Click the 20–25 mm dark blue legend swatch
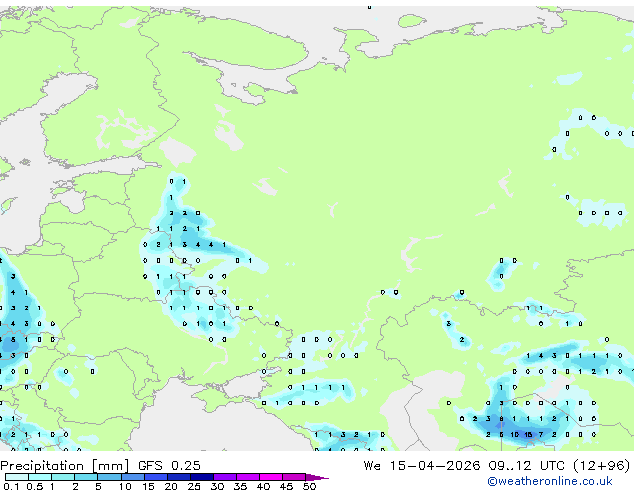 [178, 477]
